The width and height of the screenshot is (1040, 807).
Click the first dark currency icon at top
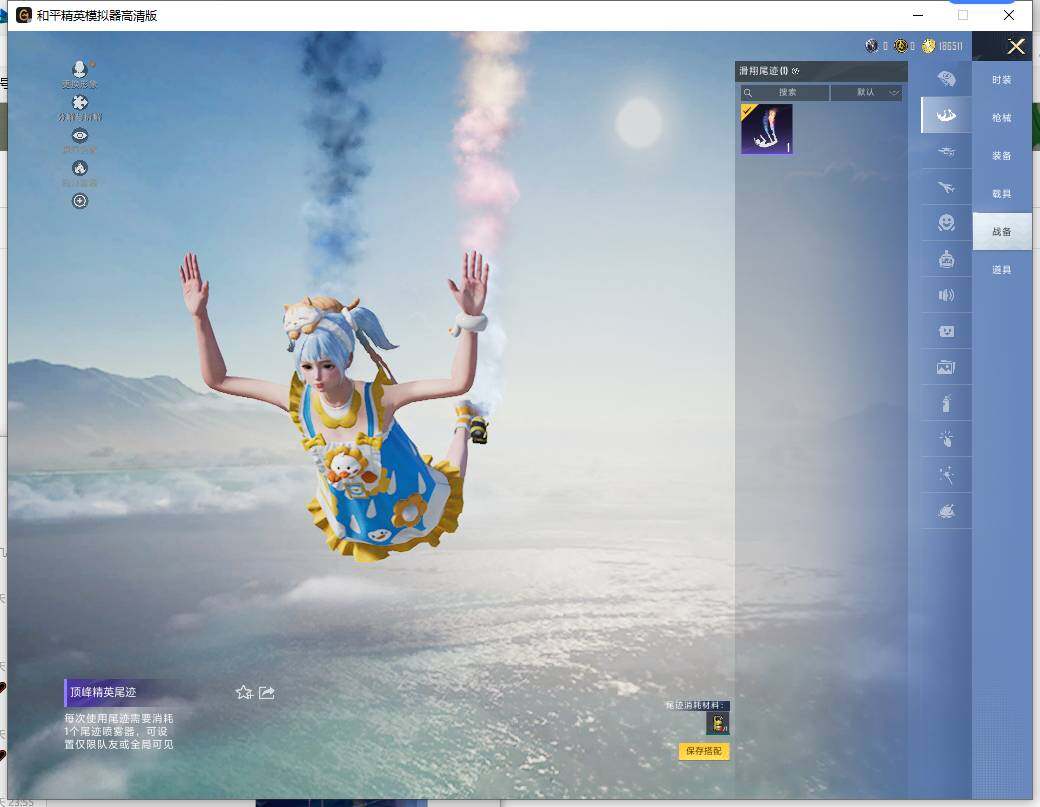[872, 46]
